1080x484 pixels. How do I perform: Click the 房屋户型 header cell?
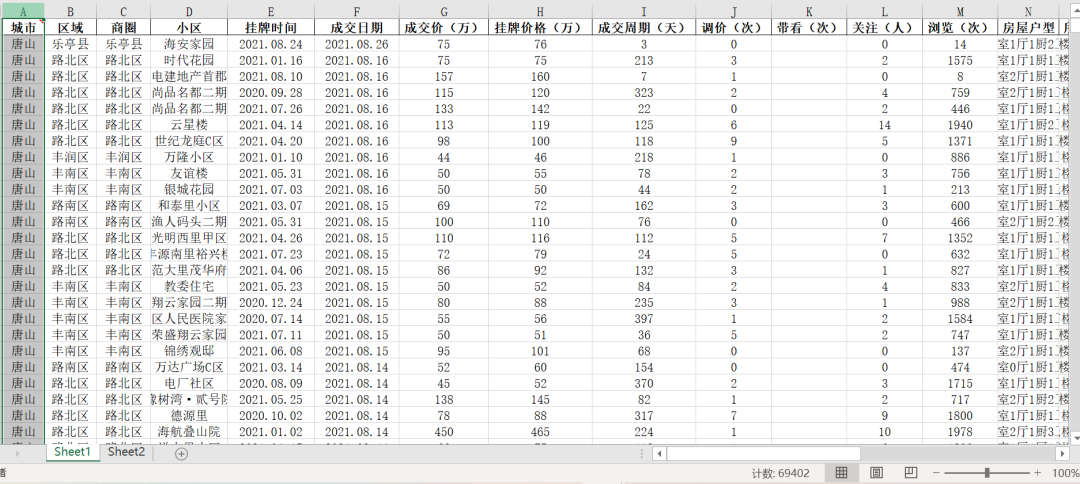1028,28
